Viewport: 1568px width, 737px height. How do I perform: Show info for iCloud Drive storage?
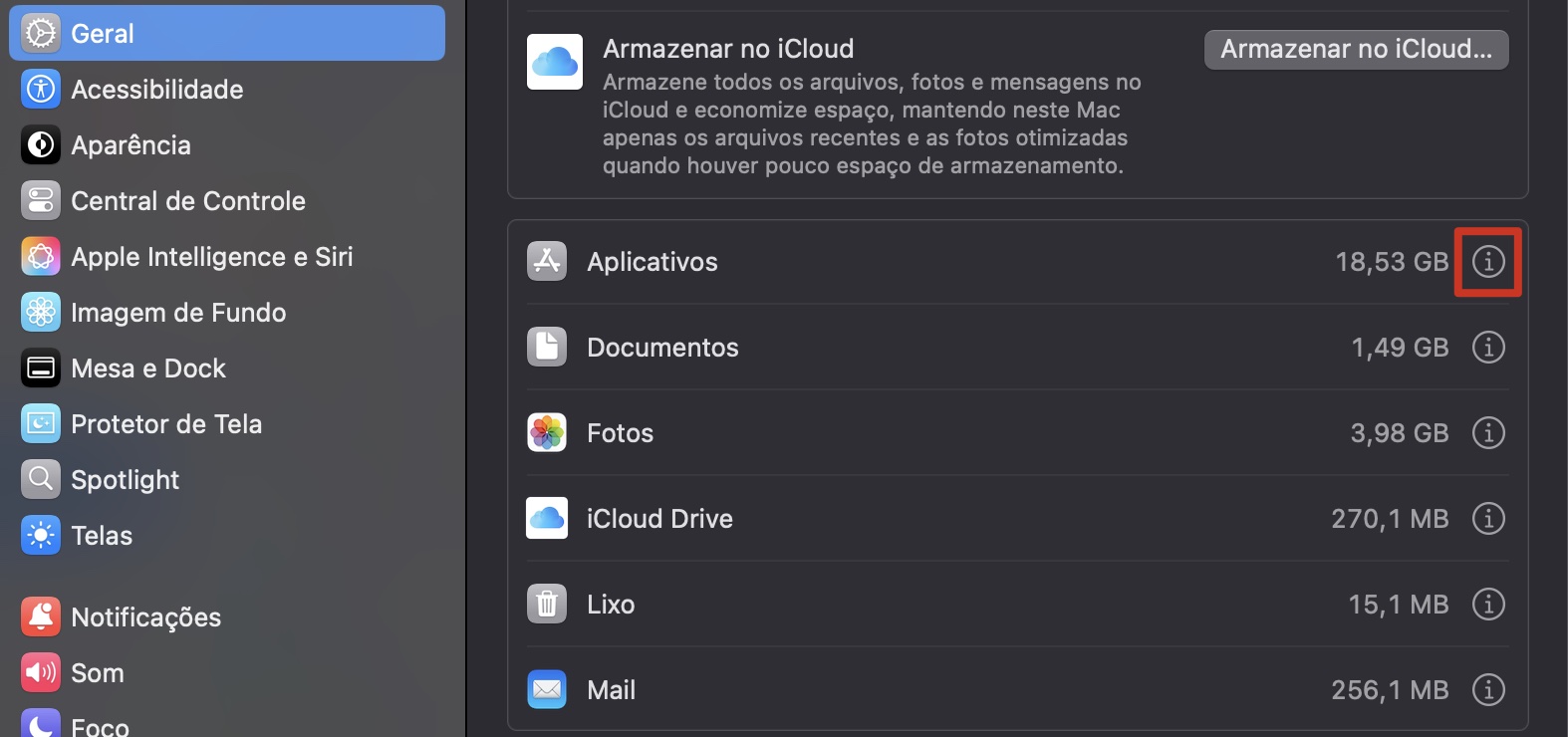click(x=1488, y=518)
